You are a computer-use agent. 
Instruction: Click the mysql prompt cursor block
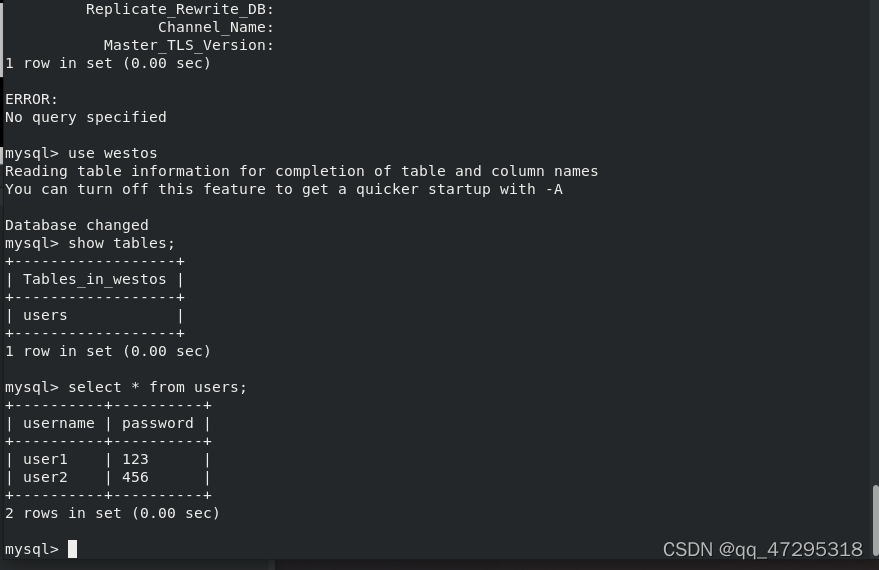pyautogui.click(x=72, y=549)
